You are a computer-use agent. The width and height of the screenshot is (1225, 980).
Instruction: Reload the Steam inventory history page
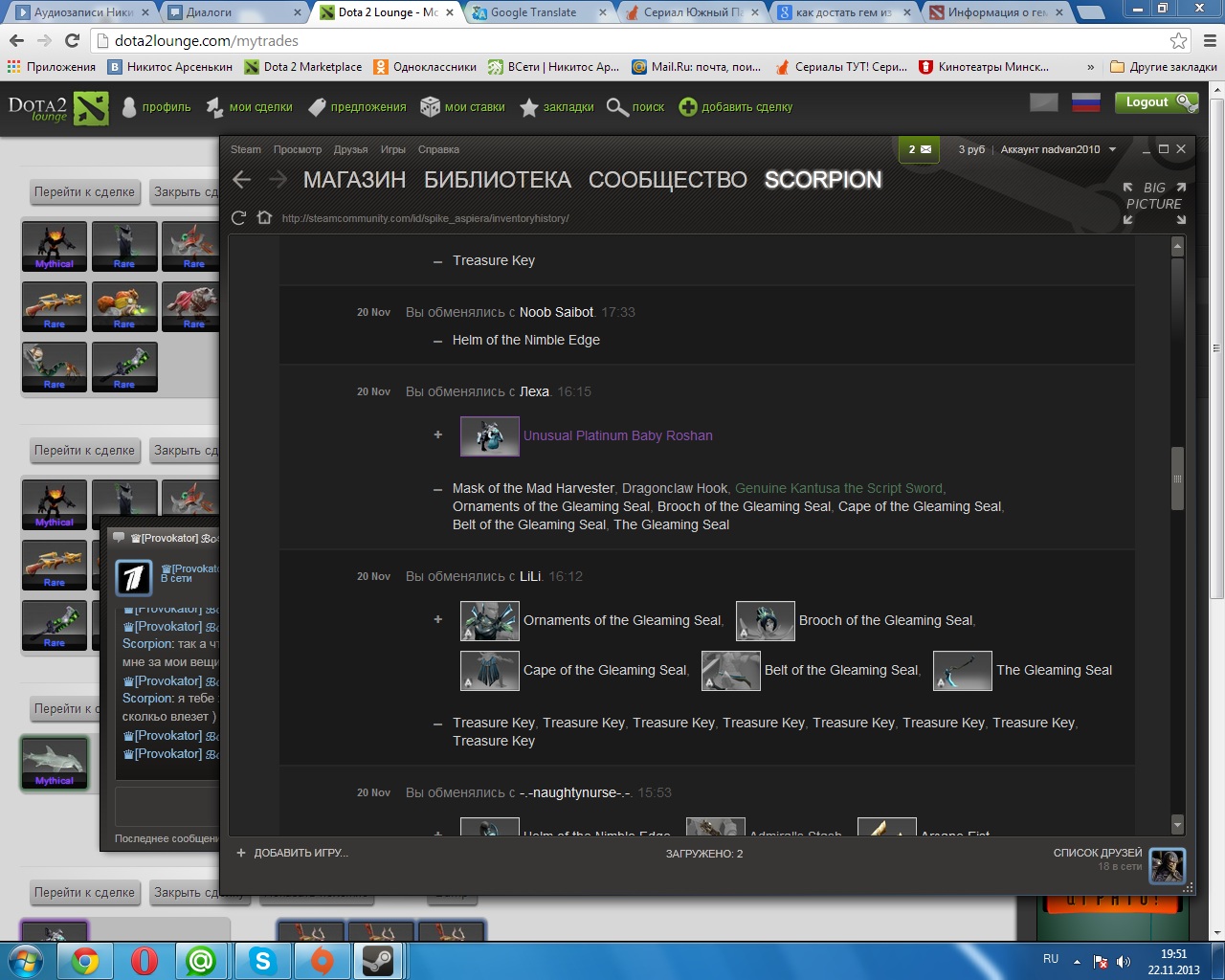239,218
